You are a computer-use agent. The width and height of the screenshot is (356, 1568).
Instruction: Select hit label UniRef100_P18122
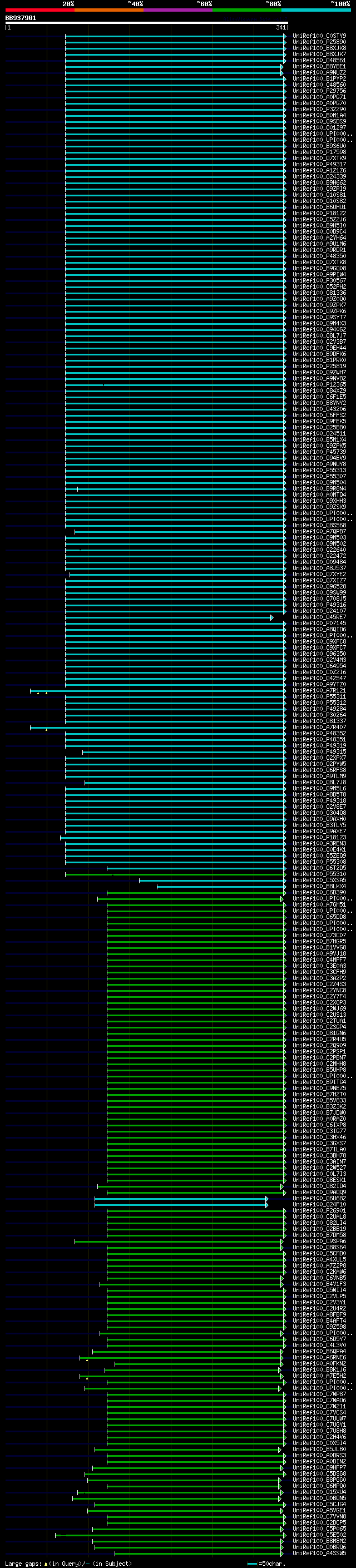tap(319, 213)
